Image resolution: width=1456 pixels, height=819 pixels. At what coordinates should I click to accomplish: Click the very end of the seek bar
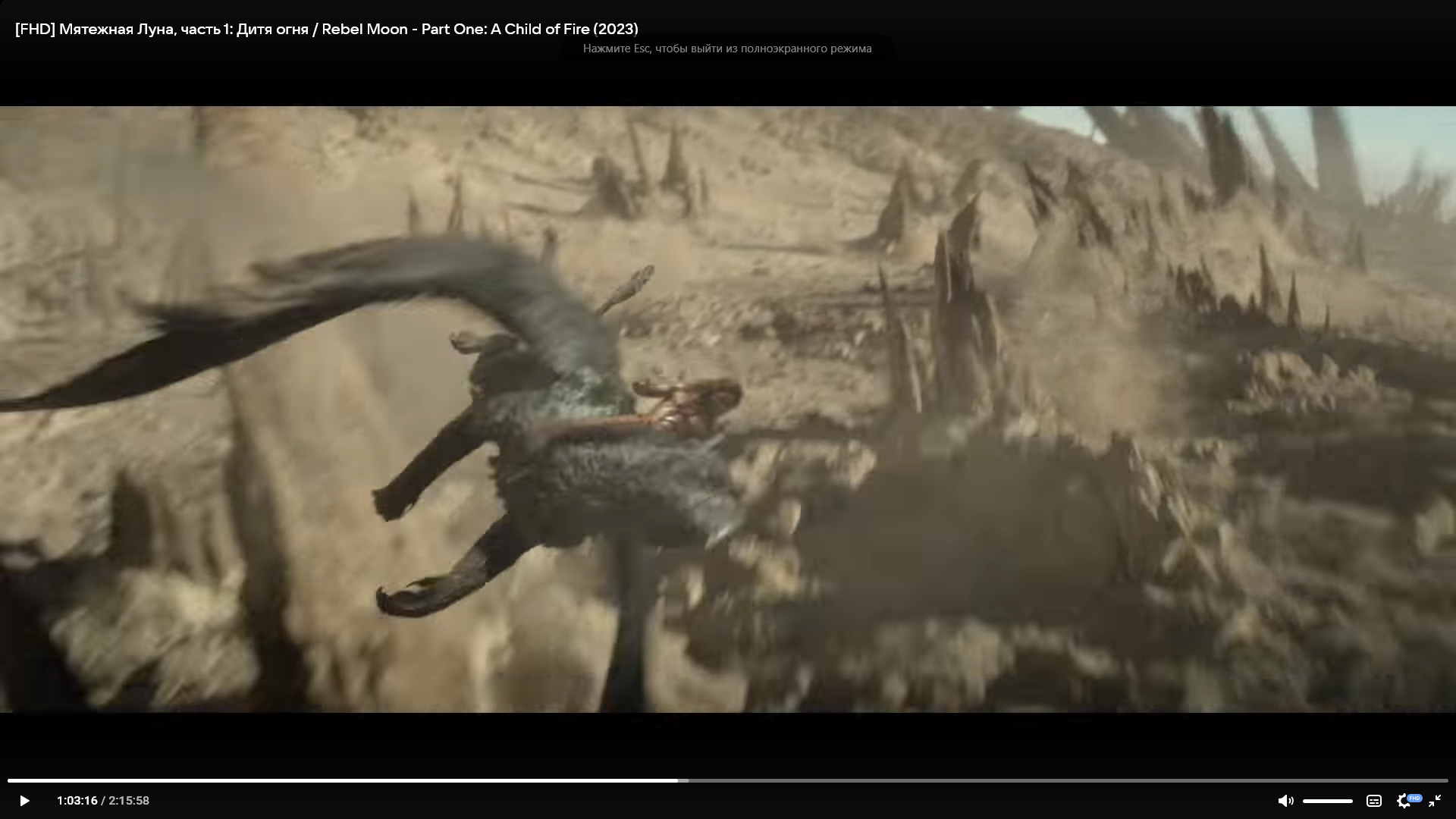pyautogui.click(x=1446, y=780)
